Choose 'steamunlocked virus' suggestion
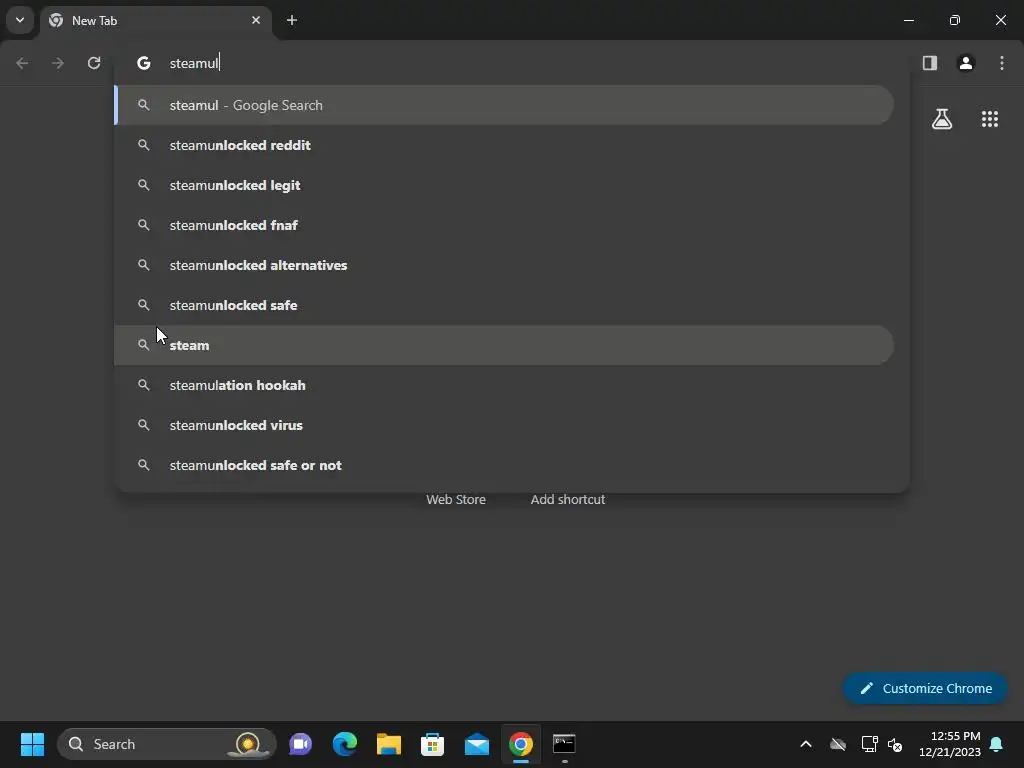This screenshot has width=1024, height=768. coord(504,425)
